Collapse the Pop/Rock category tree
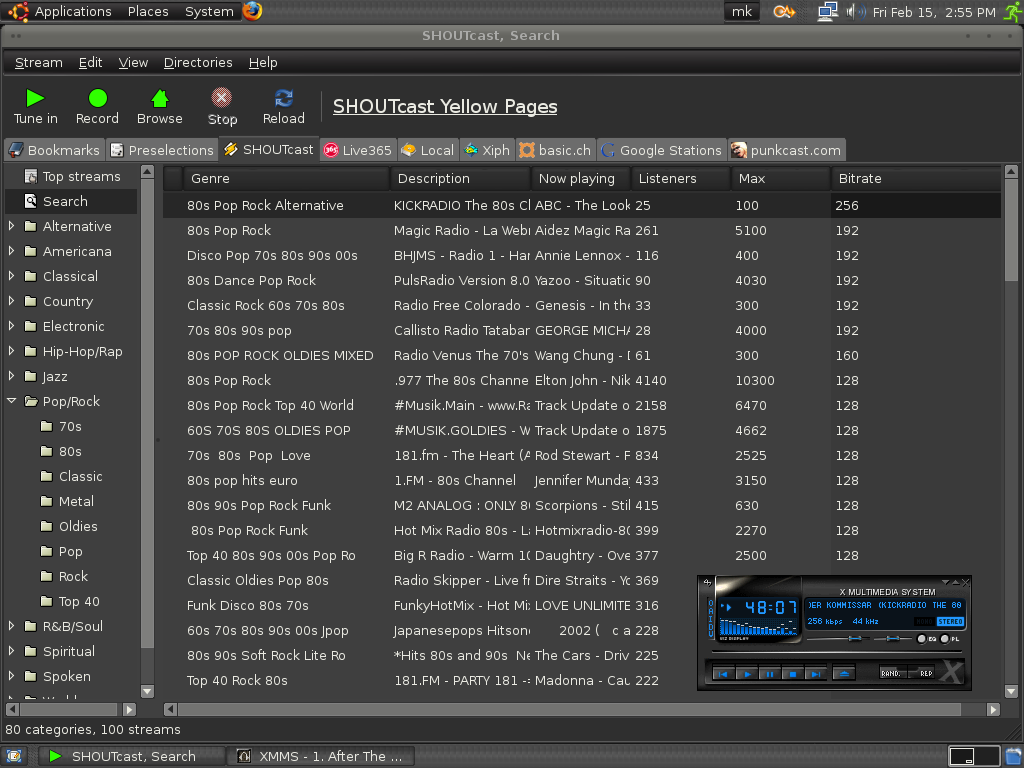The width and height of the screenshot is (1024, 768). click(x=12, y=402)
